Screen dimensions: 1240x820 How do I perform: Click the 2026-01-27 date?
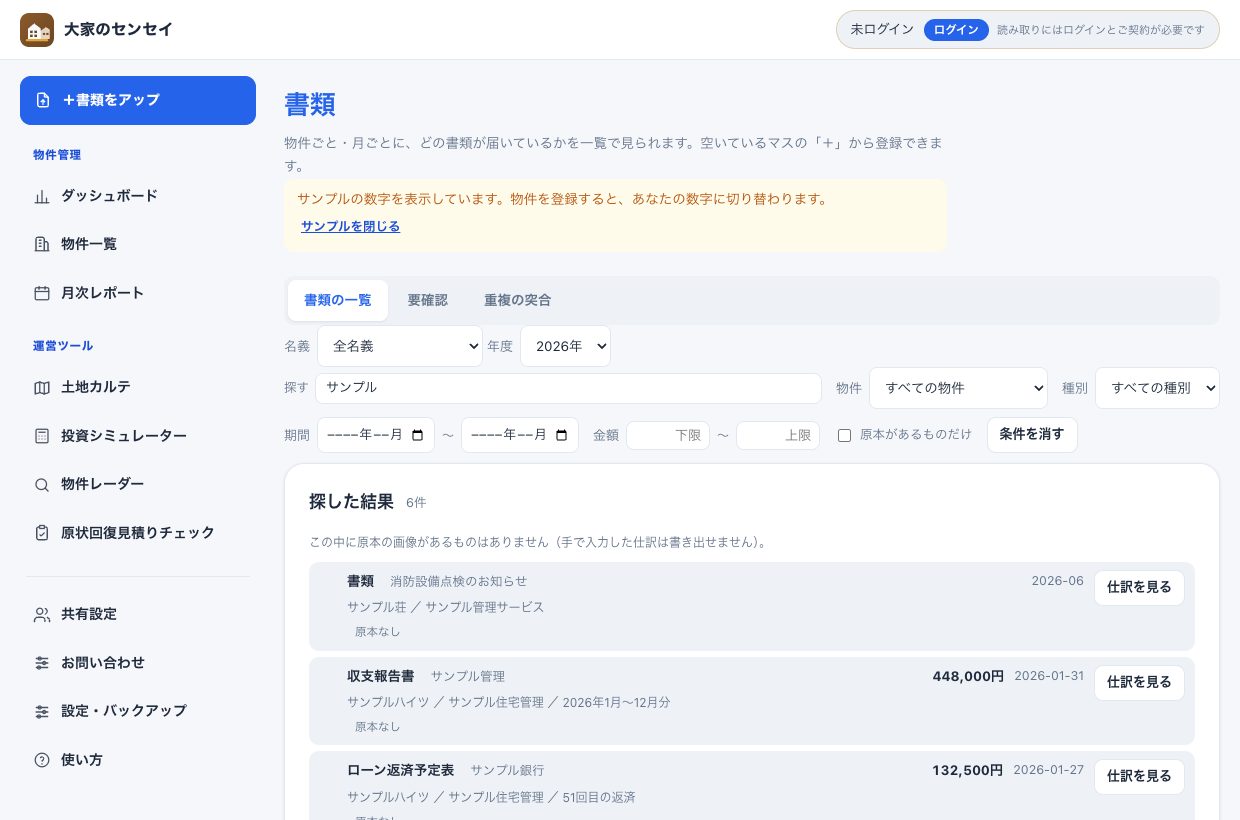pos(1048,770)
